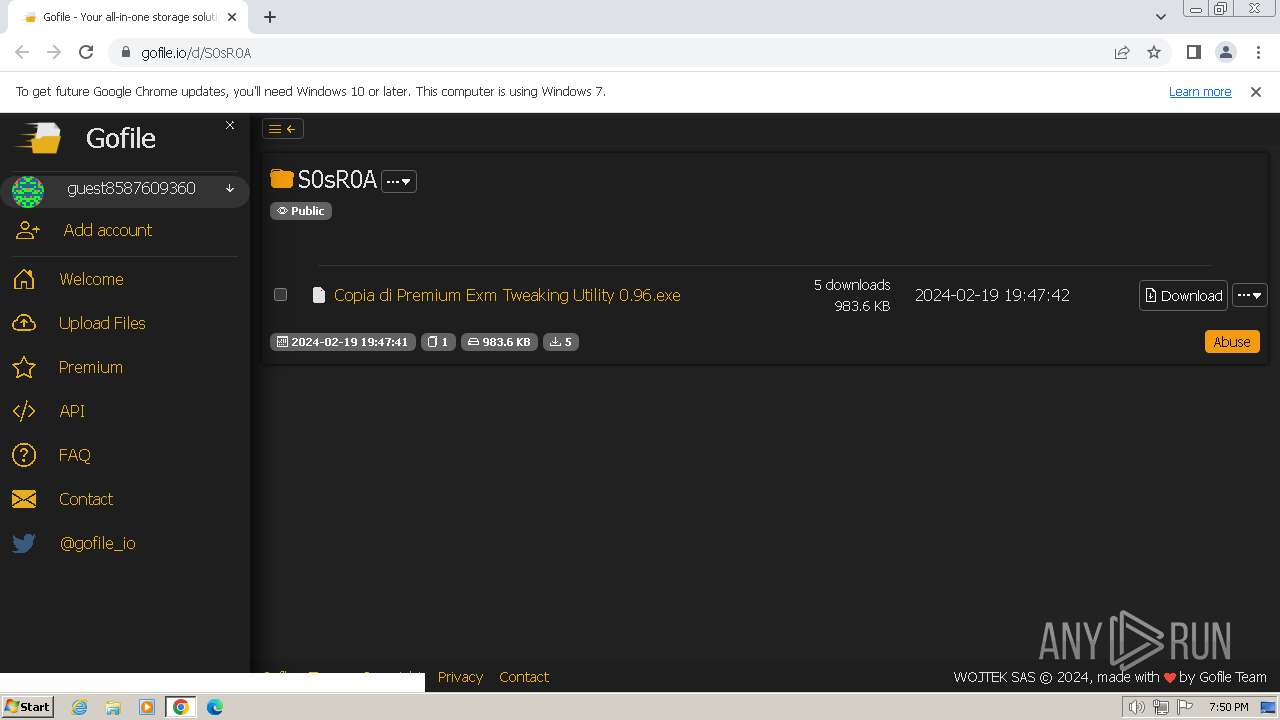Viewport: 1280px width, 720px height.
Task: Click the FAQ question mark icon
Action: pyautogui.click(x=24, y=455)
